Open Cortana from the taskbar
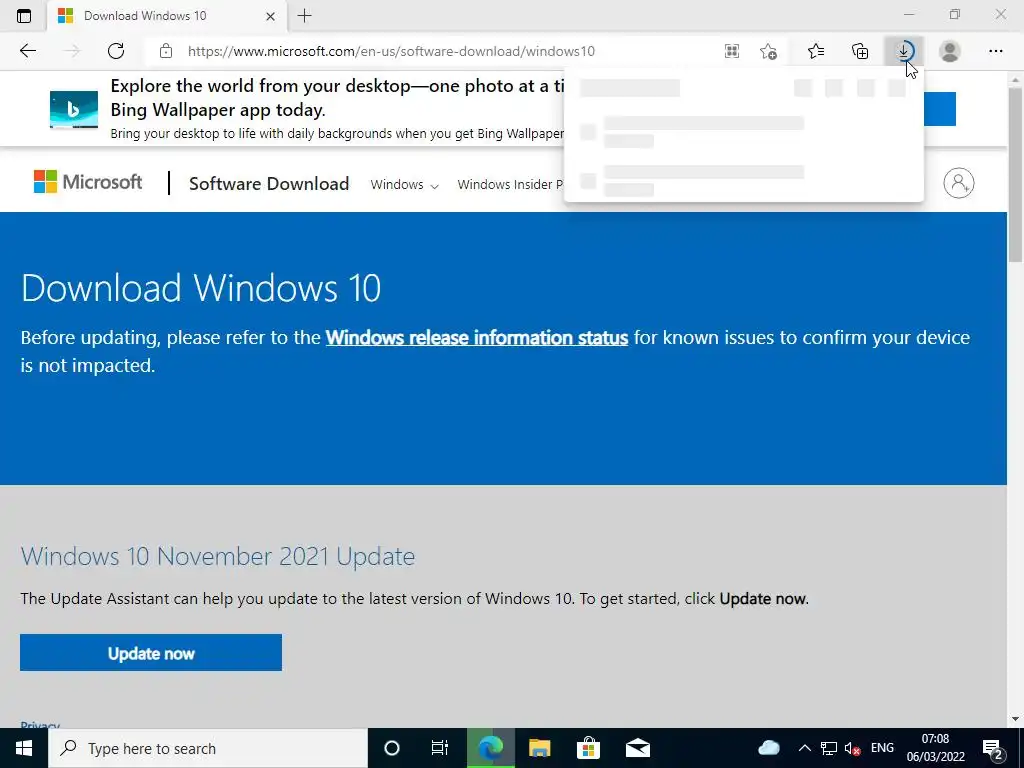Viewport: 1024px width, 768px height. (391, 748)
